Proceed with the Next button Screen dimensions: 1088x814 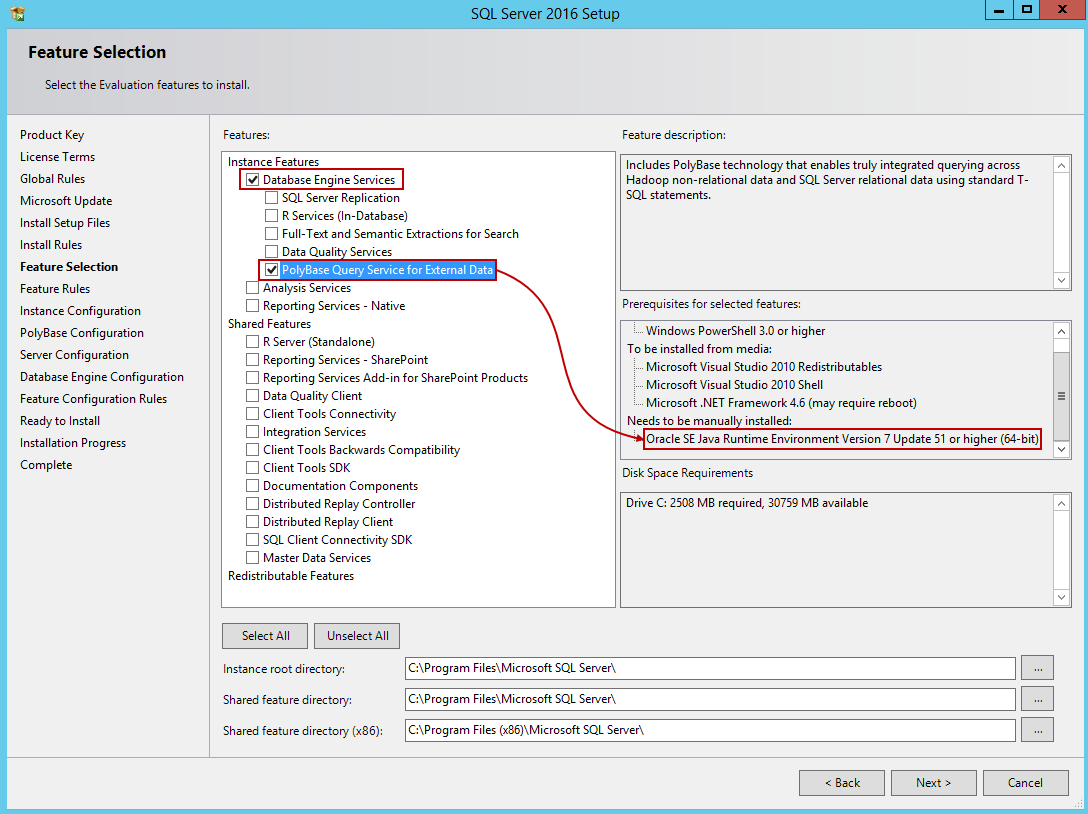933,783
